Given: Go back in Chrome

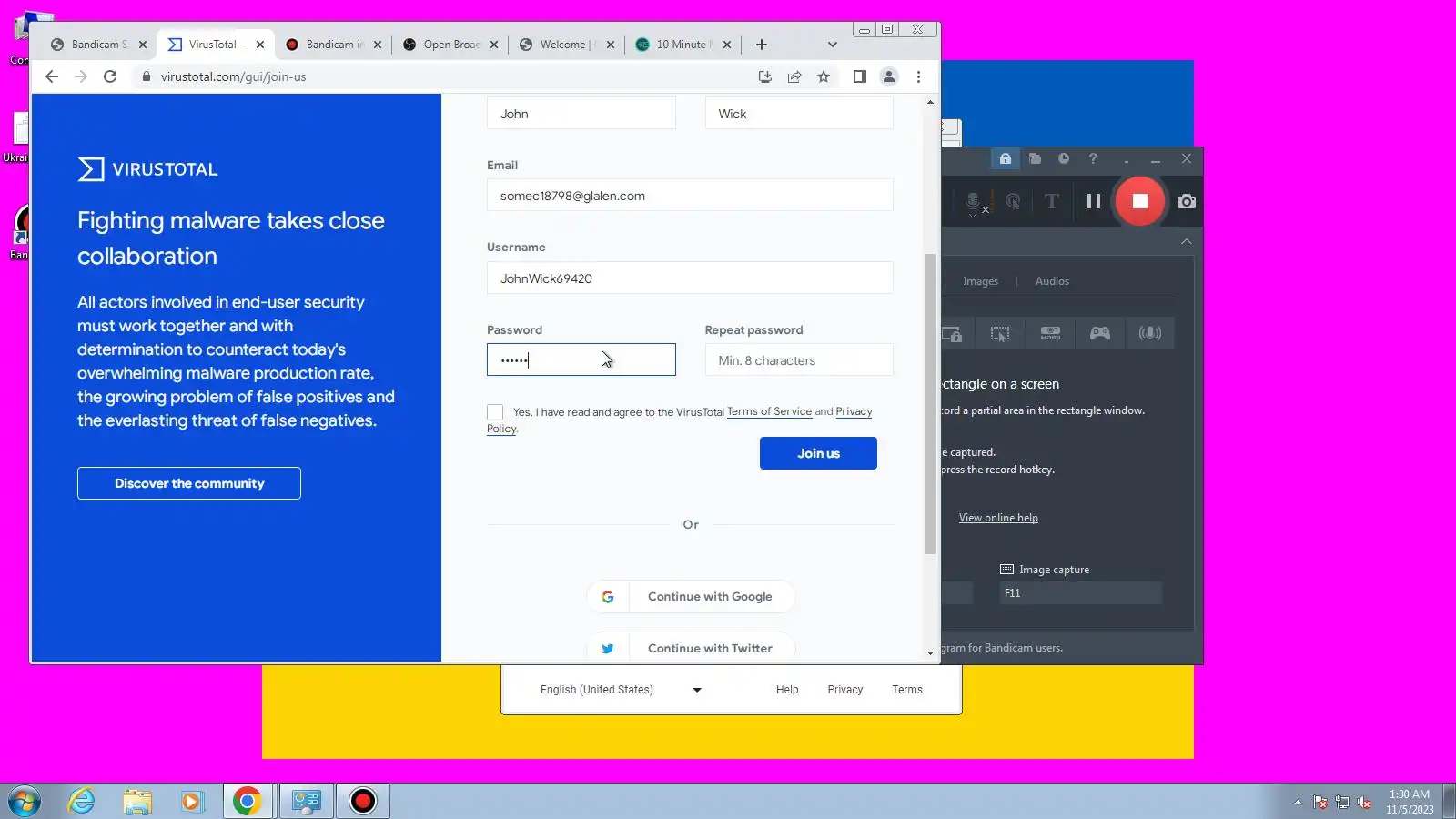Looking at the screenshot, I should pos(52,76).
